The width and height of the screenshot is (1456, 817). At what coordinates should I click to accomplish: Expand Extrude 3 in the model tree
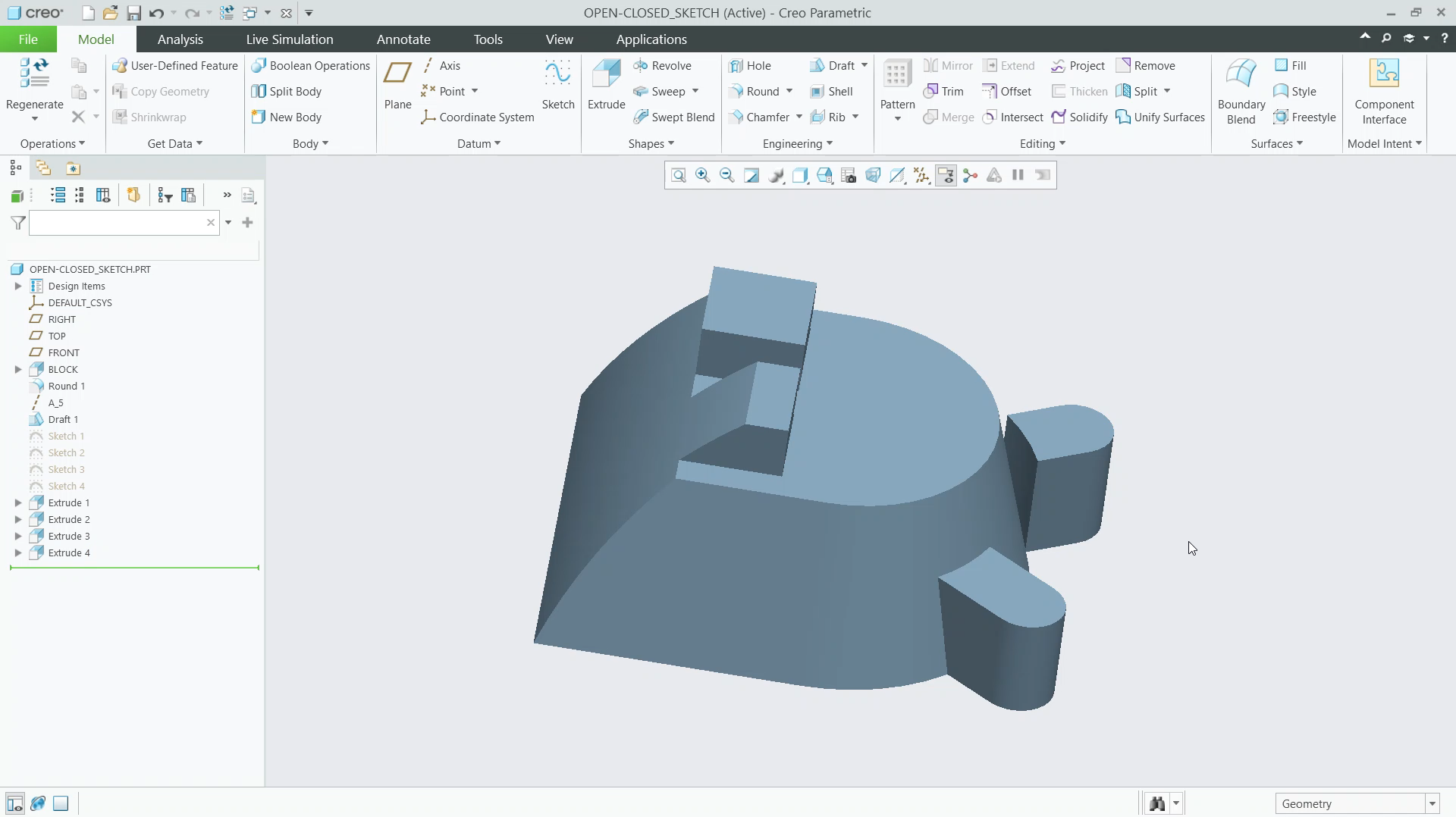tap(18, 537)
